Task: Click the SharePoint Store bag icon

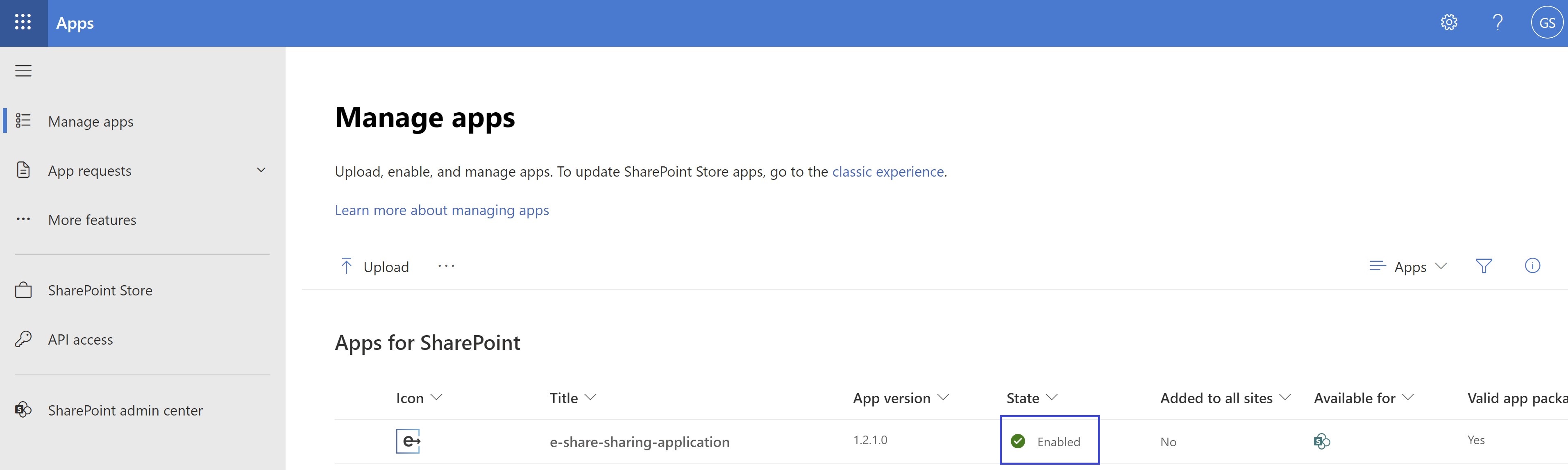Action: (23, 290)
